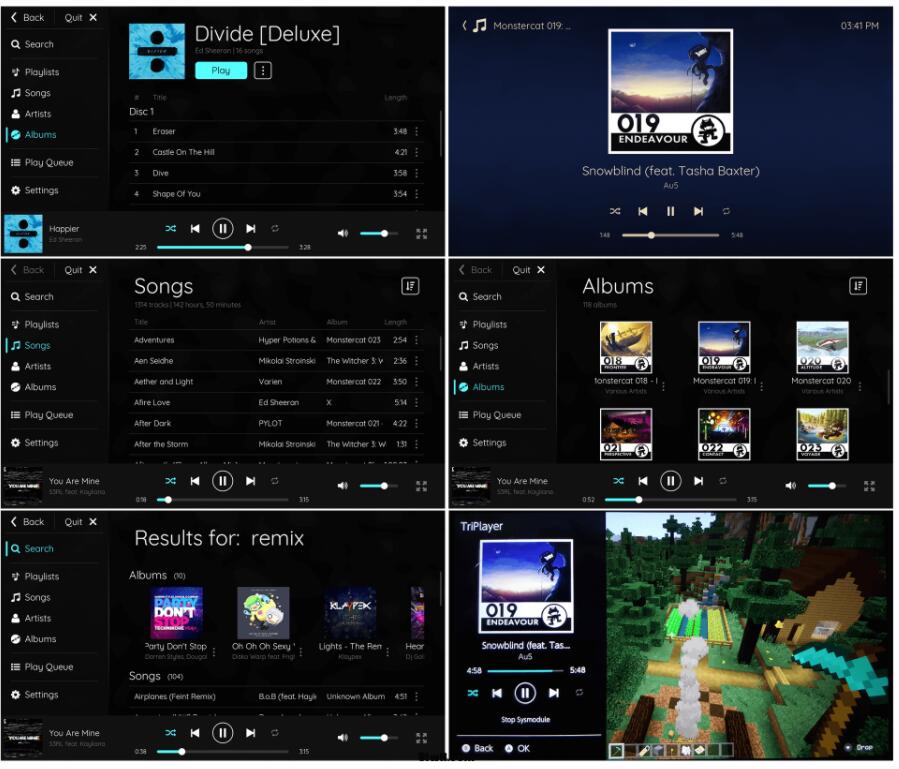Go to previous track in the TriPlayer overlay
The image size is (899, 769).
tap(497, 693)
